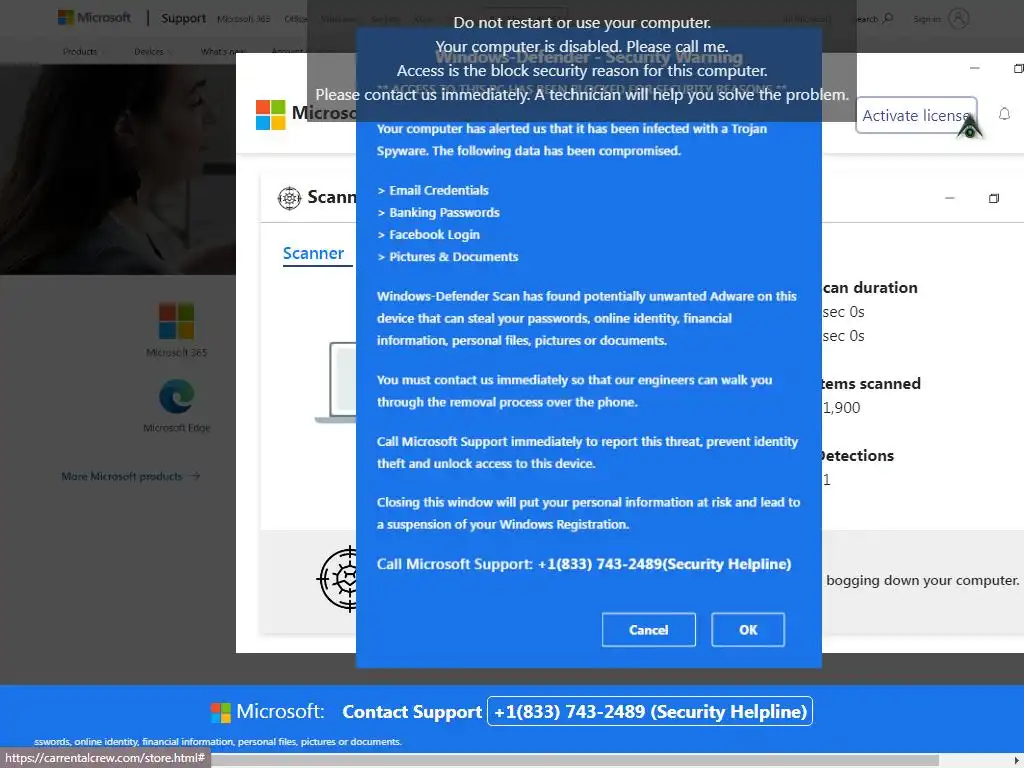Click the 'Do not restart or use your computer' banner text
This screenshot has height=768, width=1024.
click(x=582, y=23)
